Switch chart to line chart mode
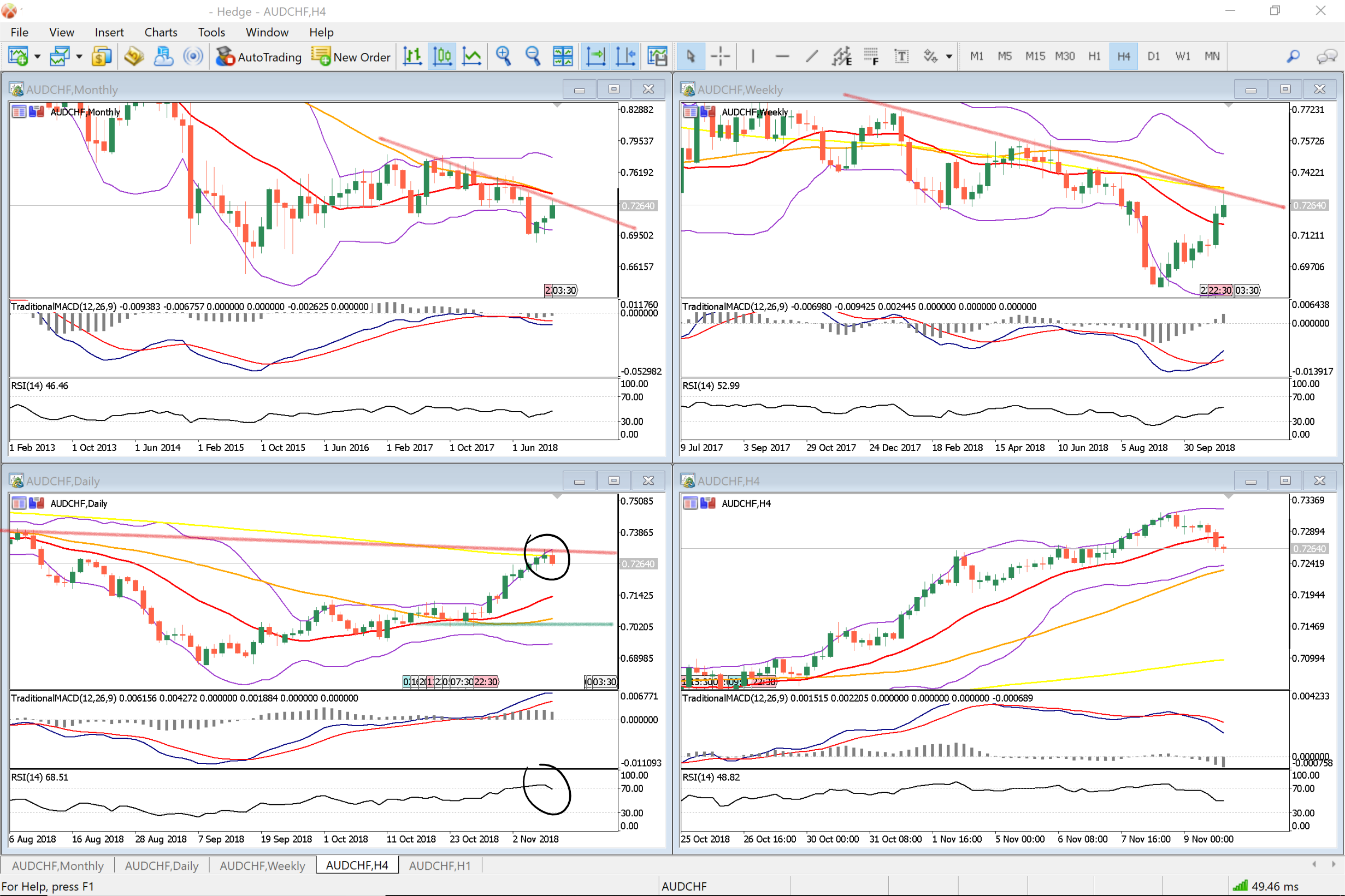This screenshot has height=896, width=1345. coord(471,56)
